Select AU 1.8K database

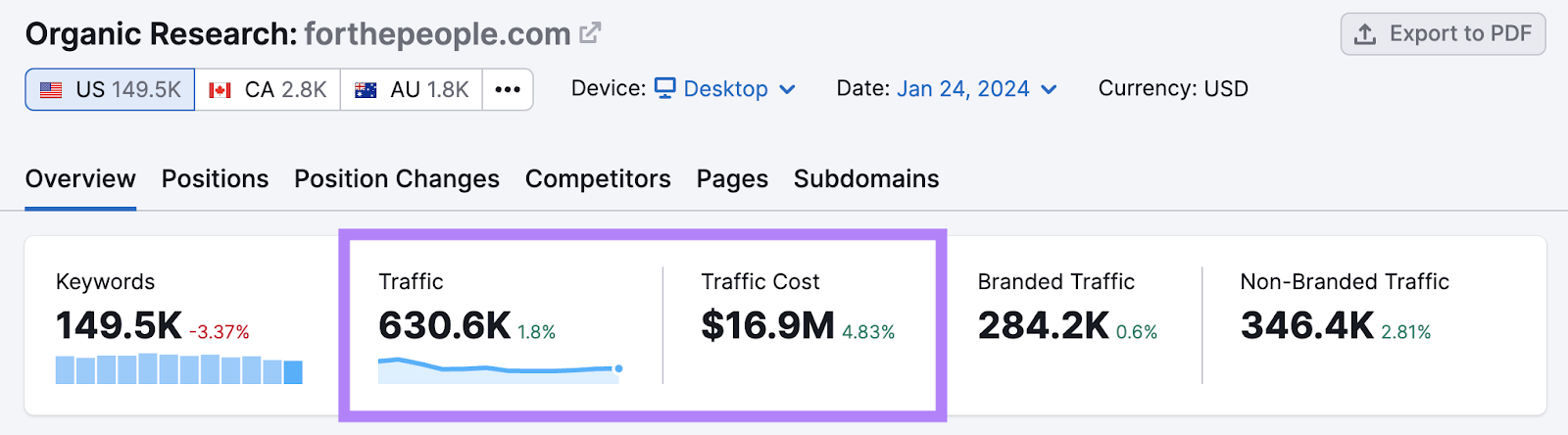pyautogui.click(x=412, y=90)
